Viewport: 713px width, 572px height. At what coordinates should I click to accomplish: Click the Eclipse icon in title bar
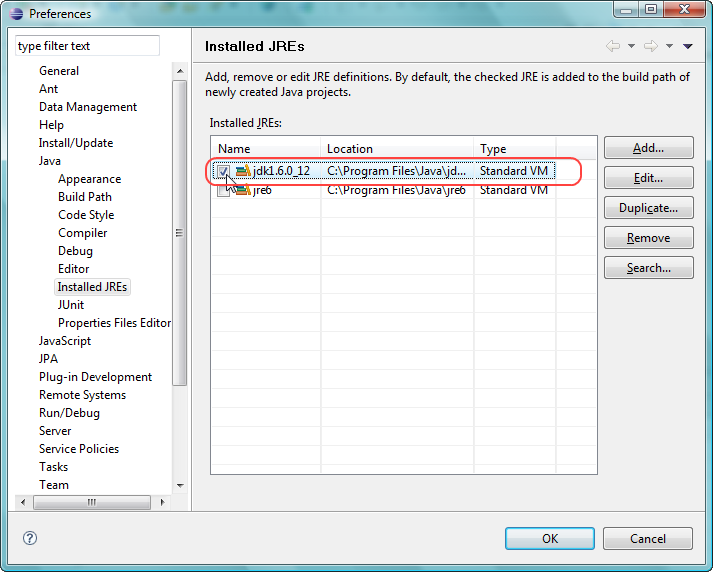(x=16, y=14)
